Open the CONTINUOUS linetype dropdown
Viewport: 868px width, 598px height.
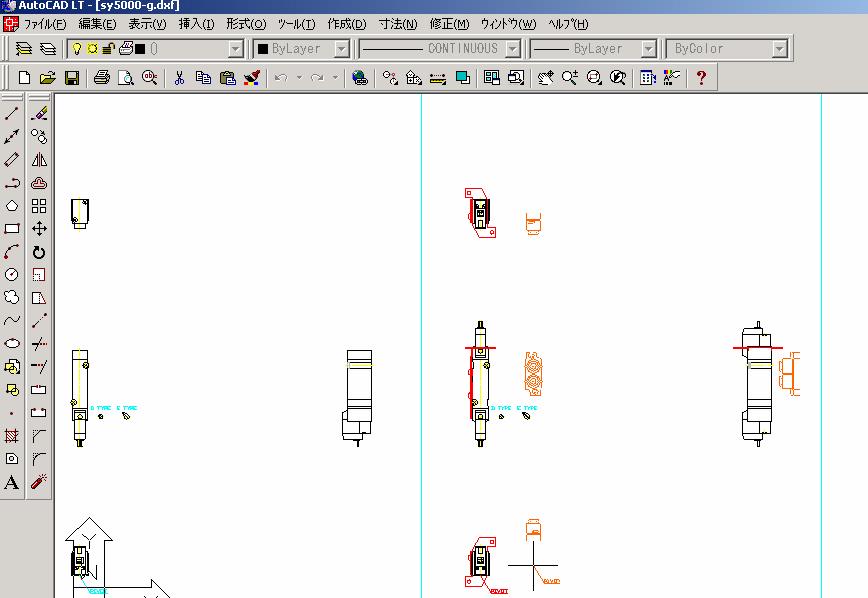point(513,49)
